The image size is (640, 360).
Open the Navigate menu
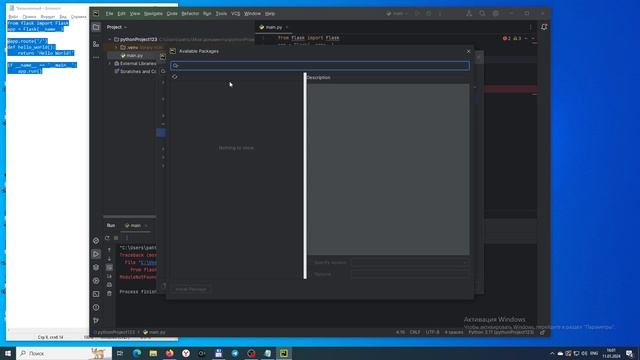coord(153,13)
